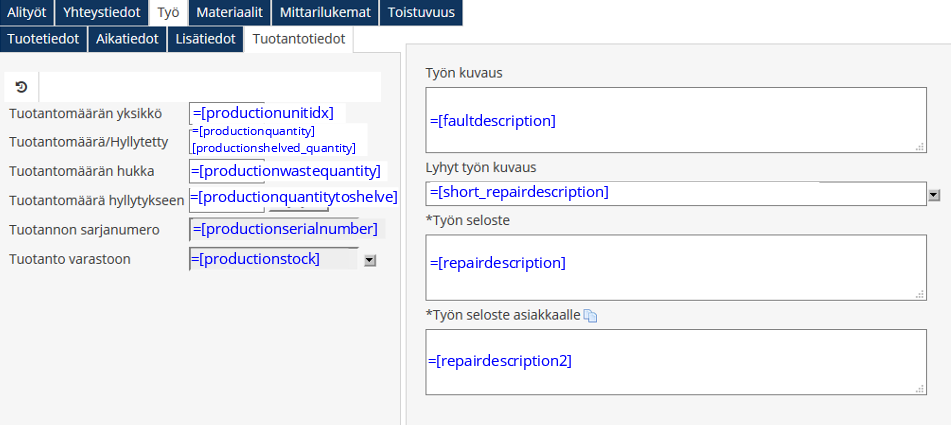
Task: Focus the Työn seloste asiakkaalle text area
Action: 675,361
